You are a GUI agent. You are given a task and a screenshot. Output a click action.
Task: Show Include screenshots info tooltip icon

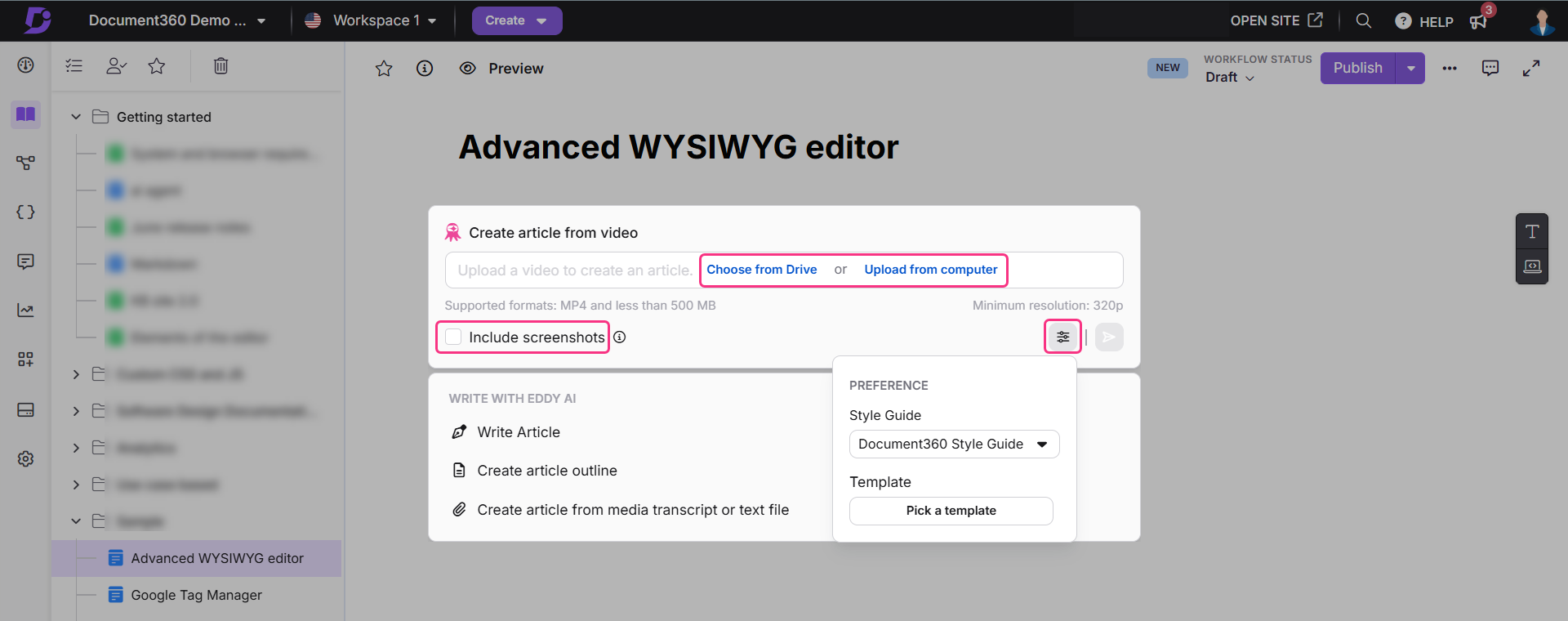point(620,337)
